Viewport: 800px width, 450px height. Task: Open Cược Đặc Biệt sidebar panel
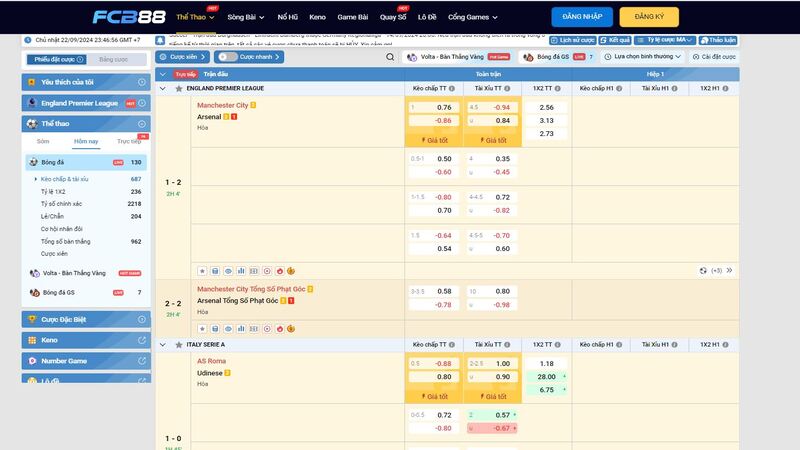[x=86, y=320]
